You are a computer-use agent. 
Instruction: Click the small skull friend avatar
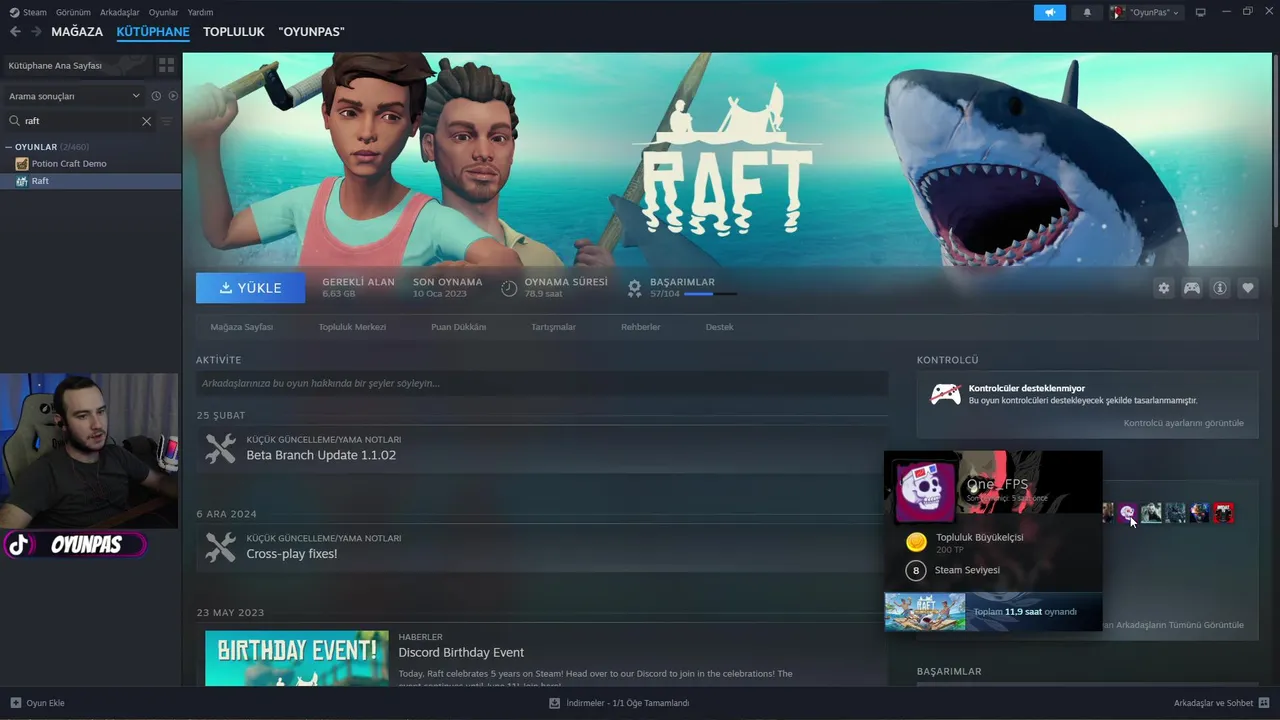pos(1127,513)
